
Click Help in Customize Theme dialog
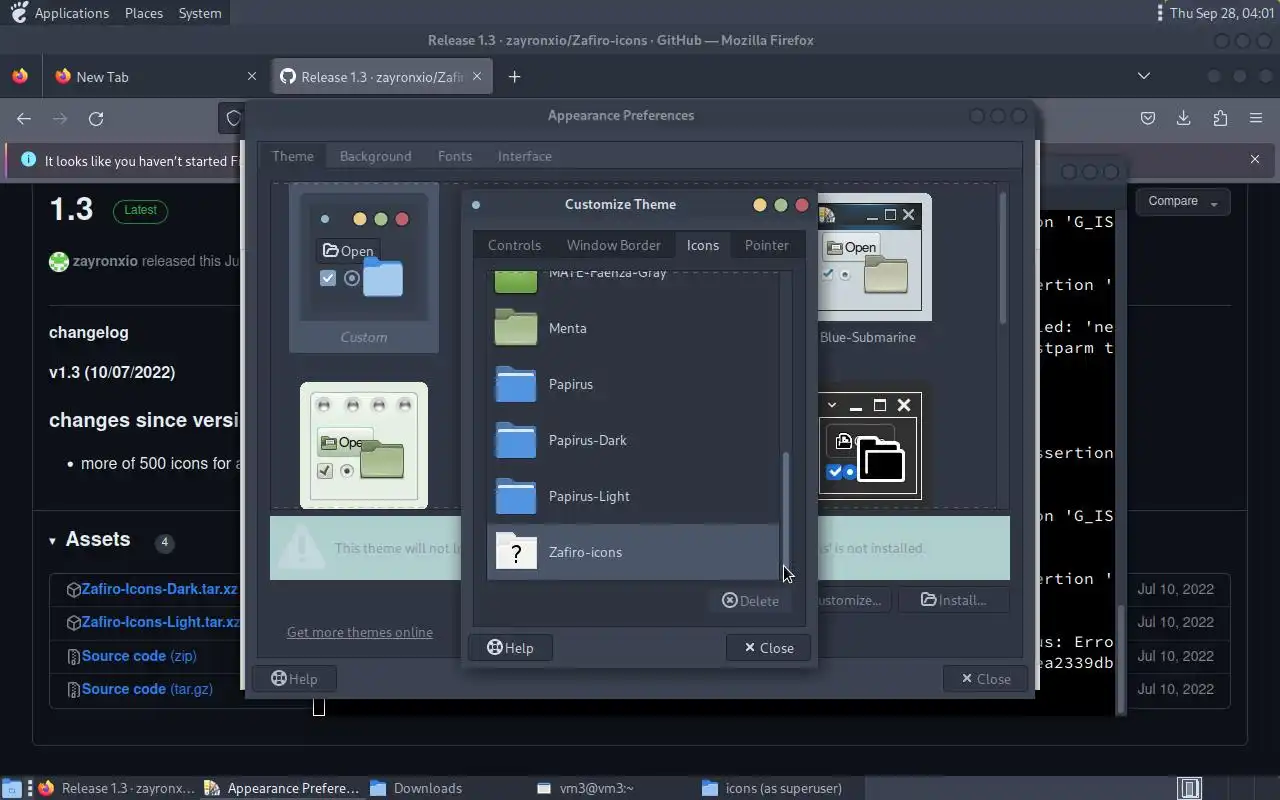click(x=510, y=648)
